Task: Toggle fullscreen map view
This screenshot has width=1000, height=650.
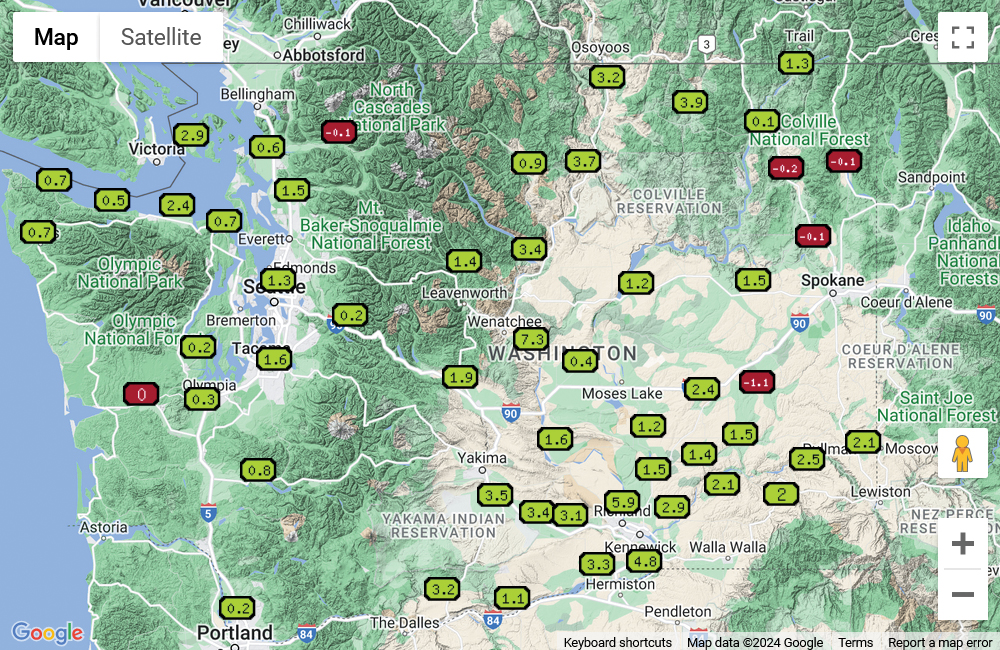Action: (x=962, y=37)
